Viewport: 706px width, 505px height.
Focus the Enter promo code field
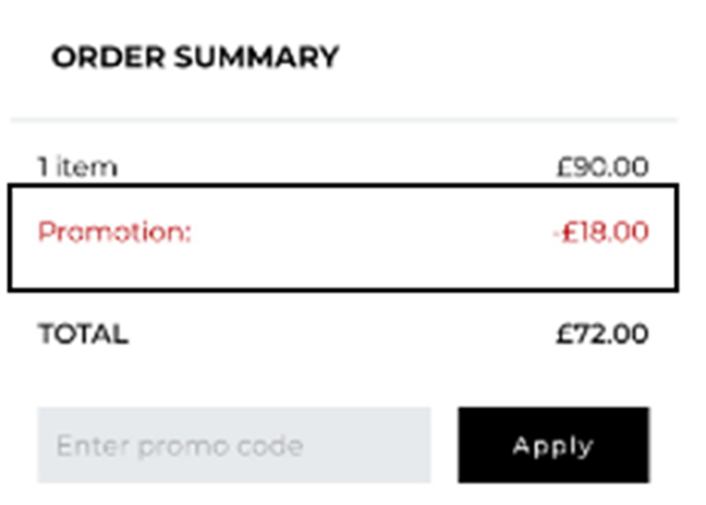pyautogui.click(x=234, y=445)
